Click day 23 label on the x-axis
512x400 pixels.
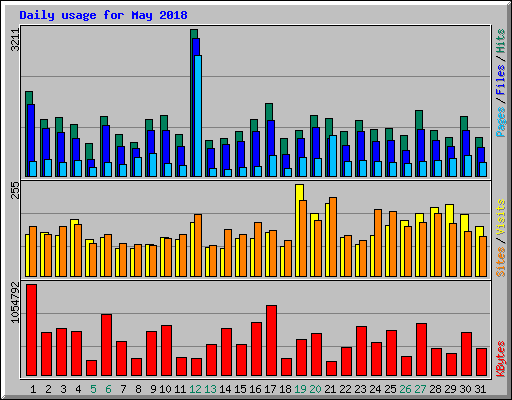coord(360,389)
